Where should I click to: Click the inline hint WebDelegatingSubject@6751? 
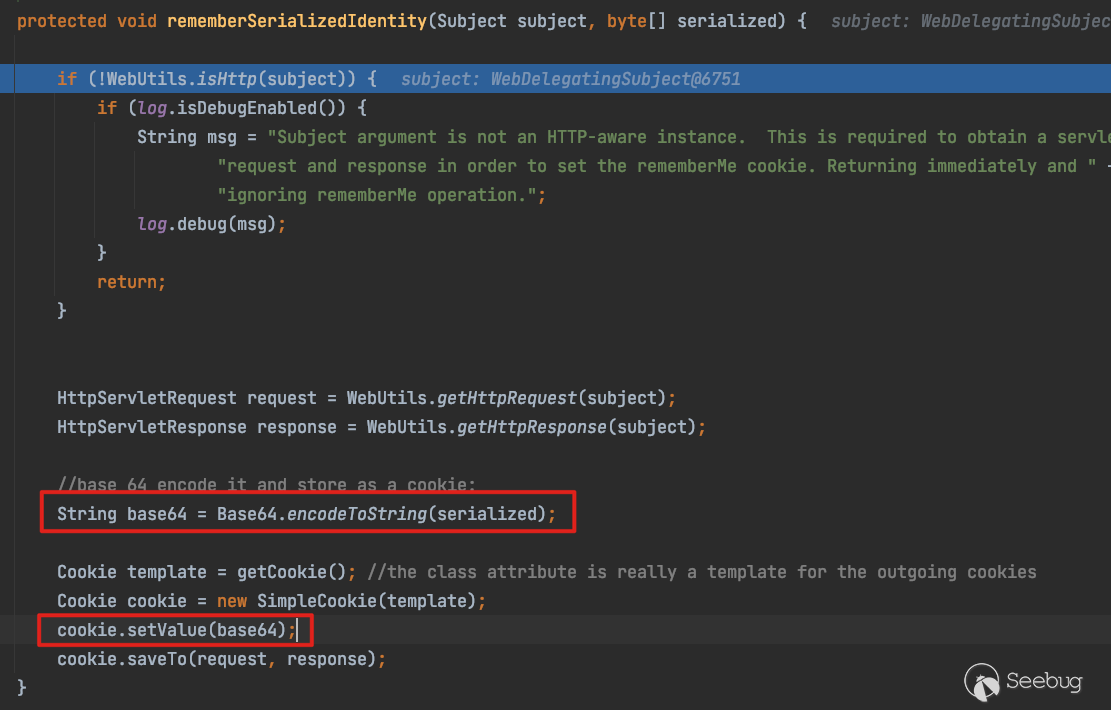coord(615,79)
